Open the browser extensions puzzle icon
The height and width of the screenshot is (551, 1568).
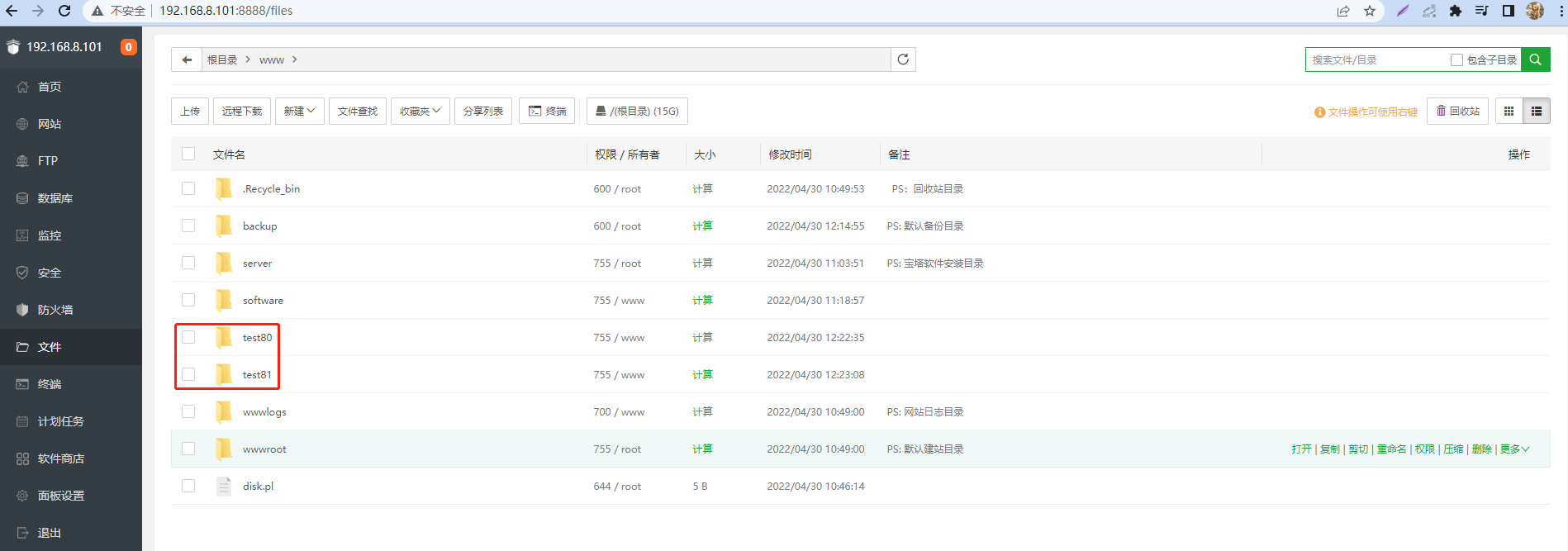pos(1456,11)
